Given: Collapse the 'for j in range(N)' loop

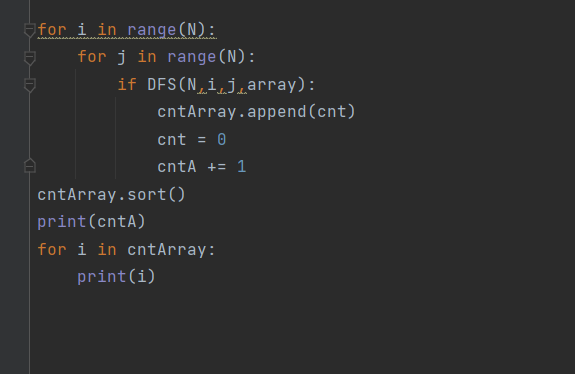Looking at the screenshot, I should pyautogui.click(x=30, y=58).
